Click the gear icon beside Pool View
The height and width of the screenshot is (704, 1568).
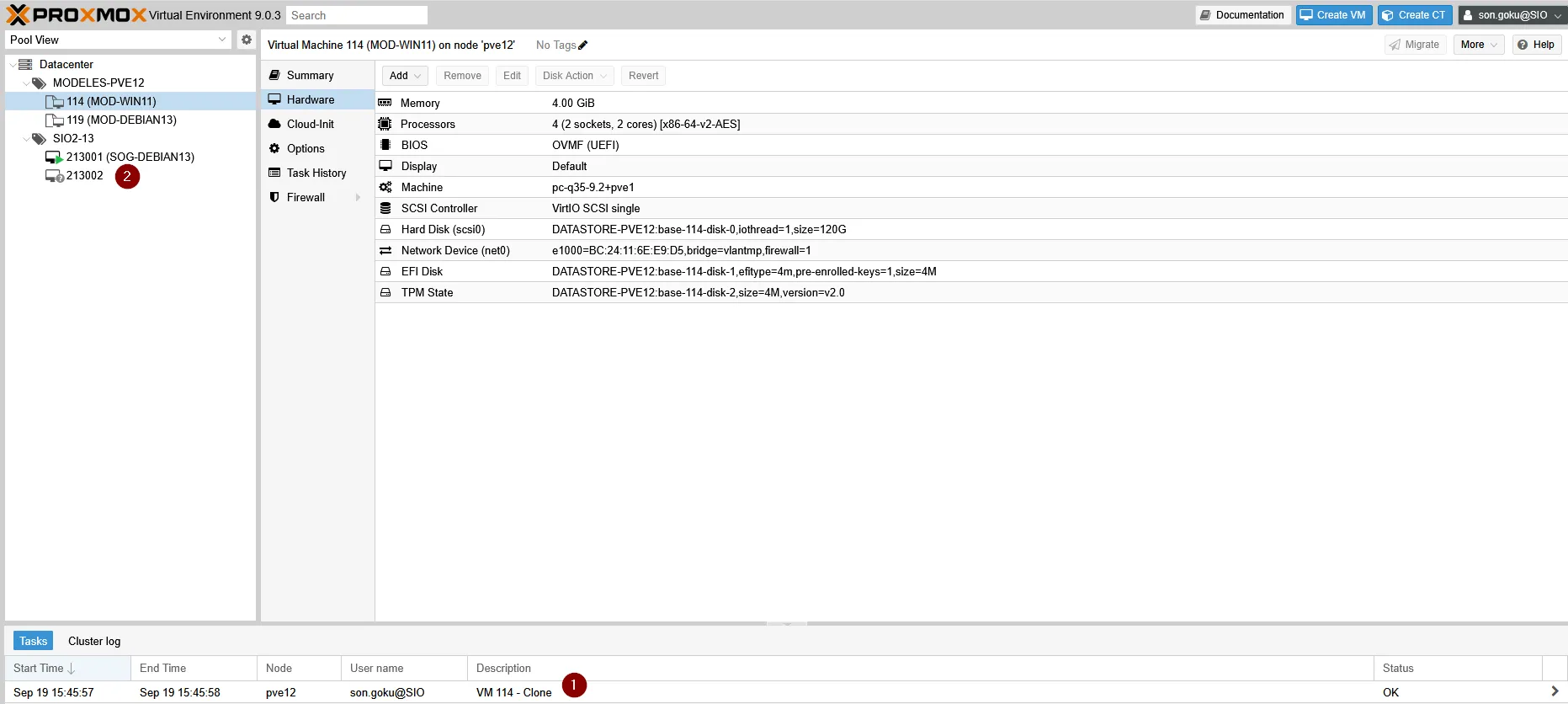pos(246,40)
